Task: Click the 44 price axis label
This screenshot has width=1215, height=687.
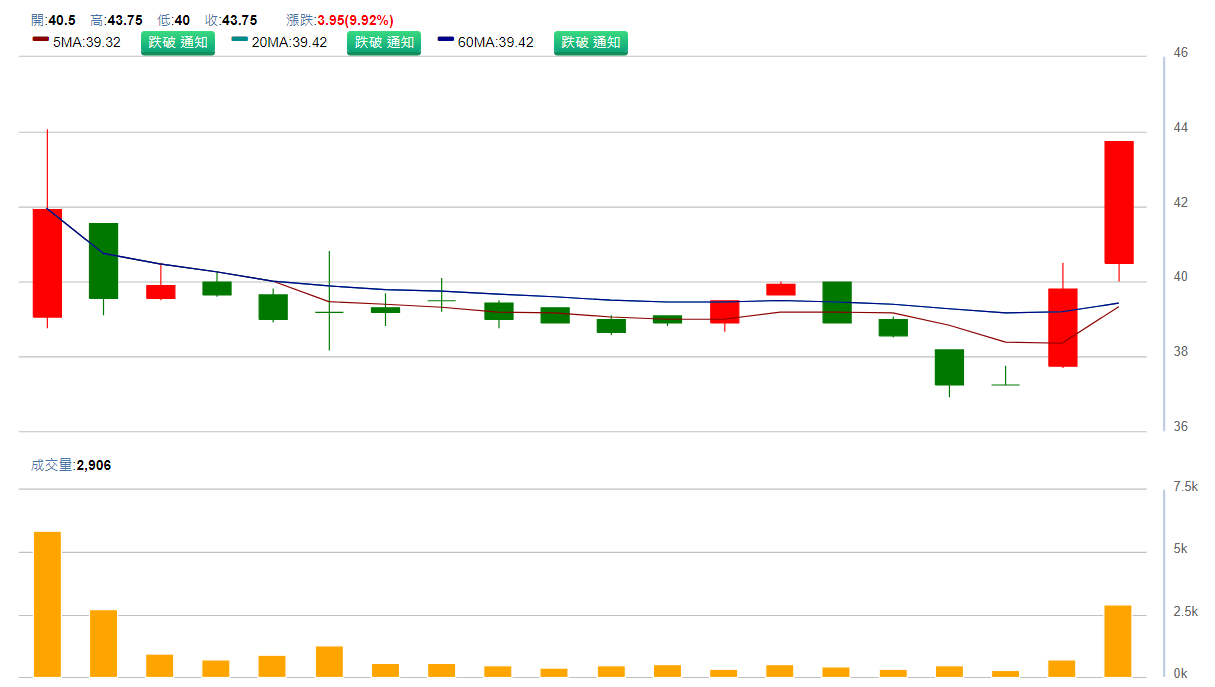Action: 1180,127
